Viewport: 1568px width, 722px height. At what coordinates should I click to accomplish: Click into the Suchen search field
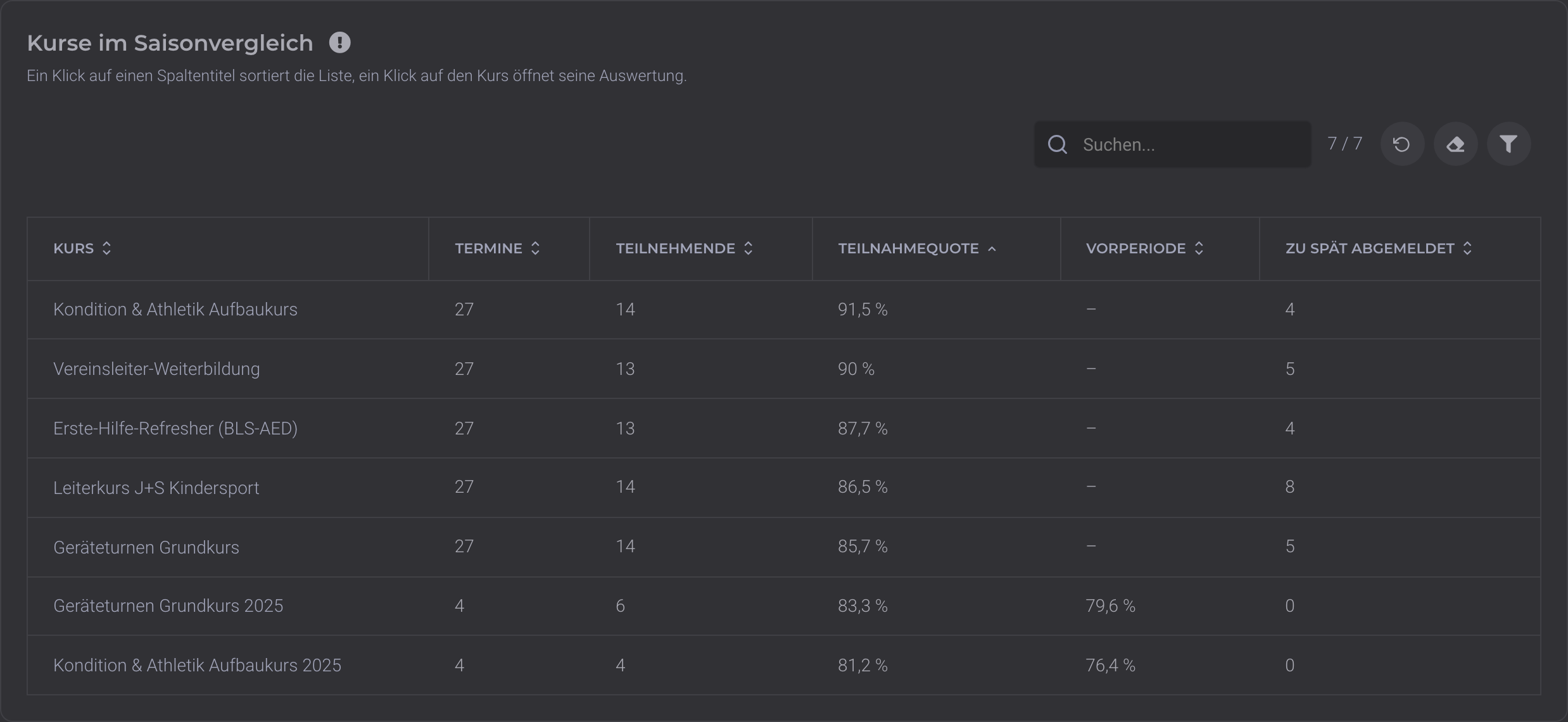1172,144
